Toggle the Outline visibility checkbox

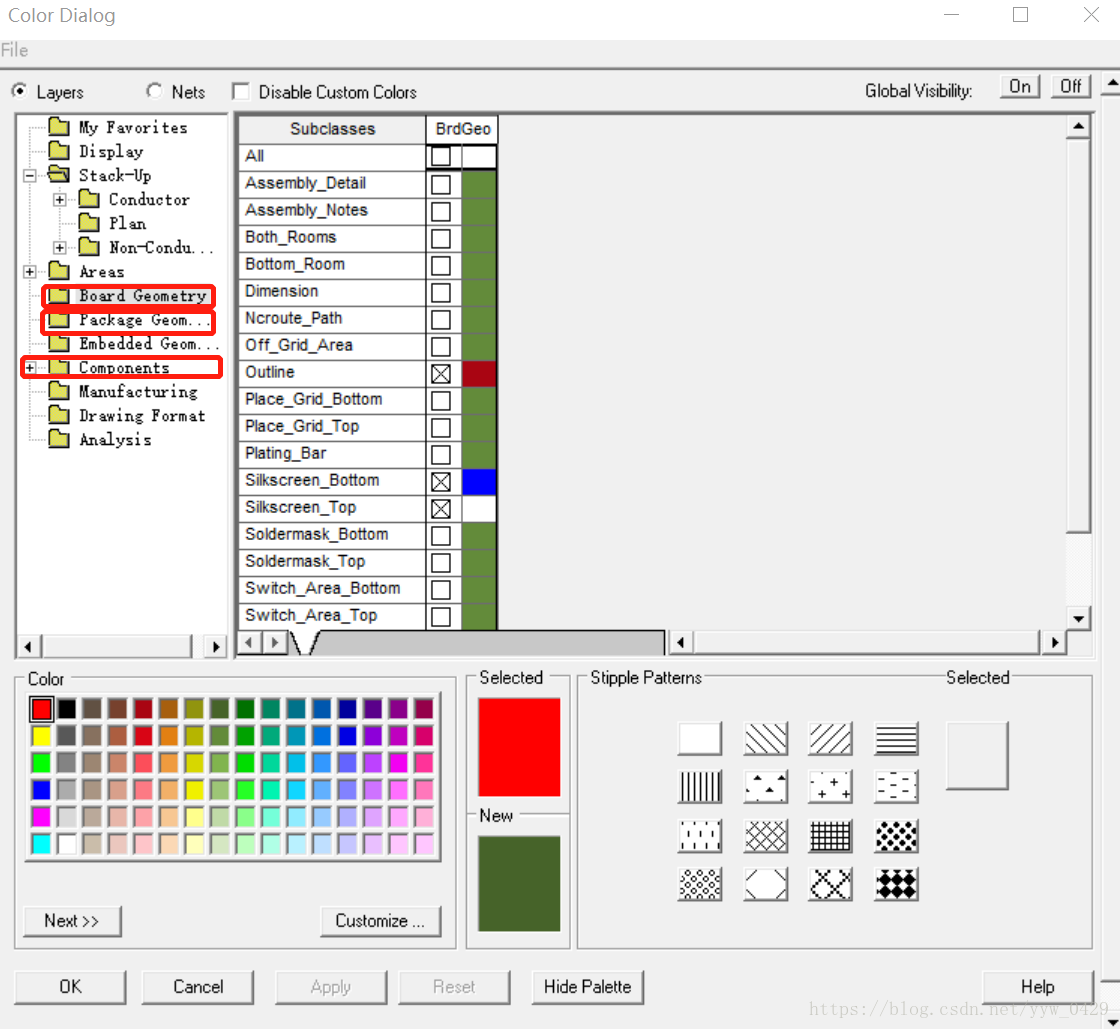[441, 373]
